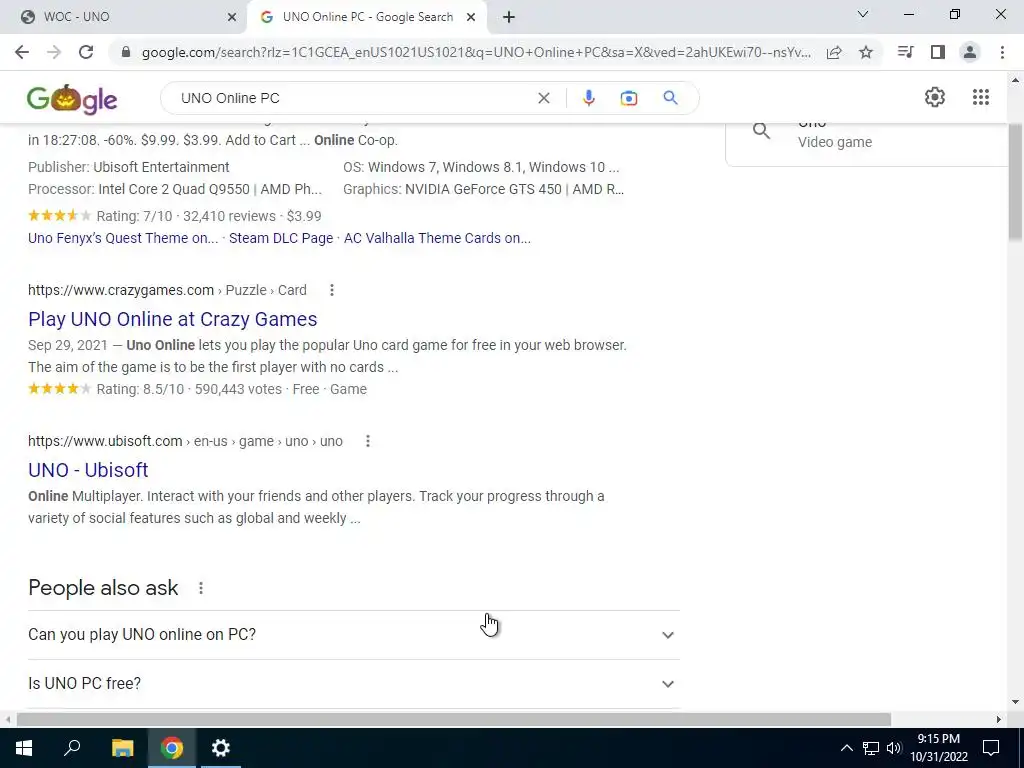Open more options for ubisoft.com result
1024x768 pixels.
click(368, 441)
